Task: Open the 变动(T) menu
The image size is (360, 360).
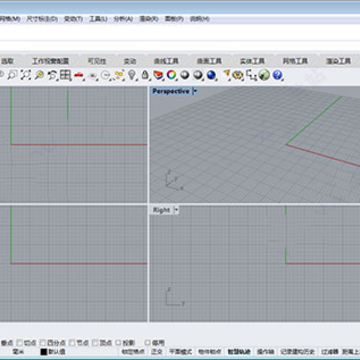Action: [x=73, y=19]
